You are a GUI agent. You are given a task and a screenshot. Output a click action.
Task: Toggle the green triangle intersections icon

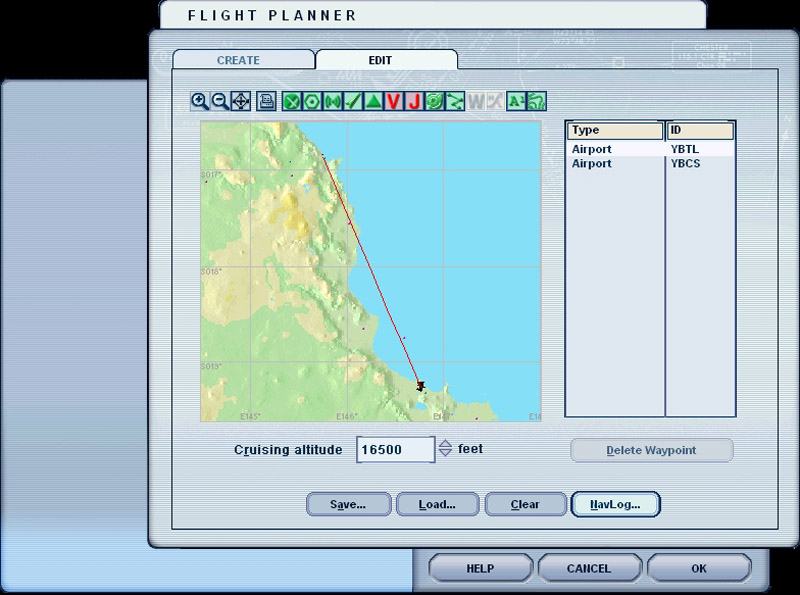tap(373, 100)
